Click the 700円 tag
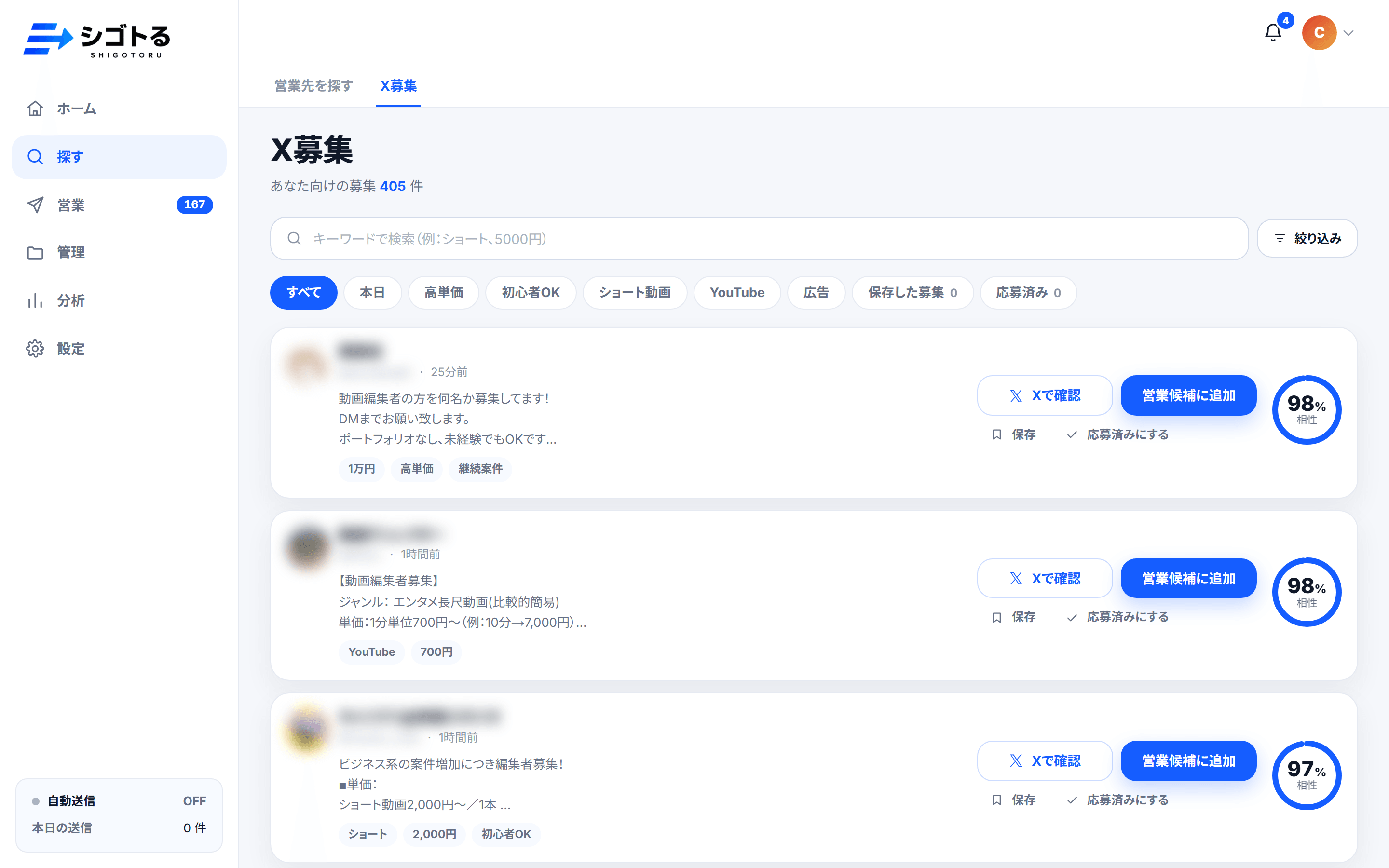The image size is (1389, 868). click(x=436, y=652)
